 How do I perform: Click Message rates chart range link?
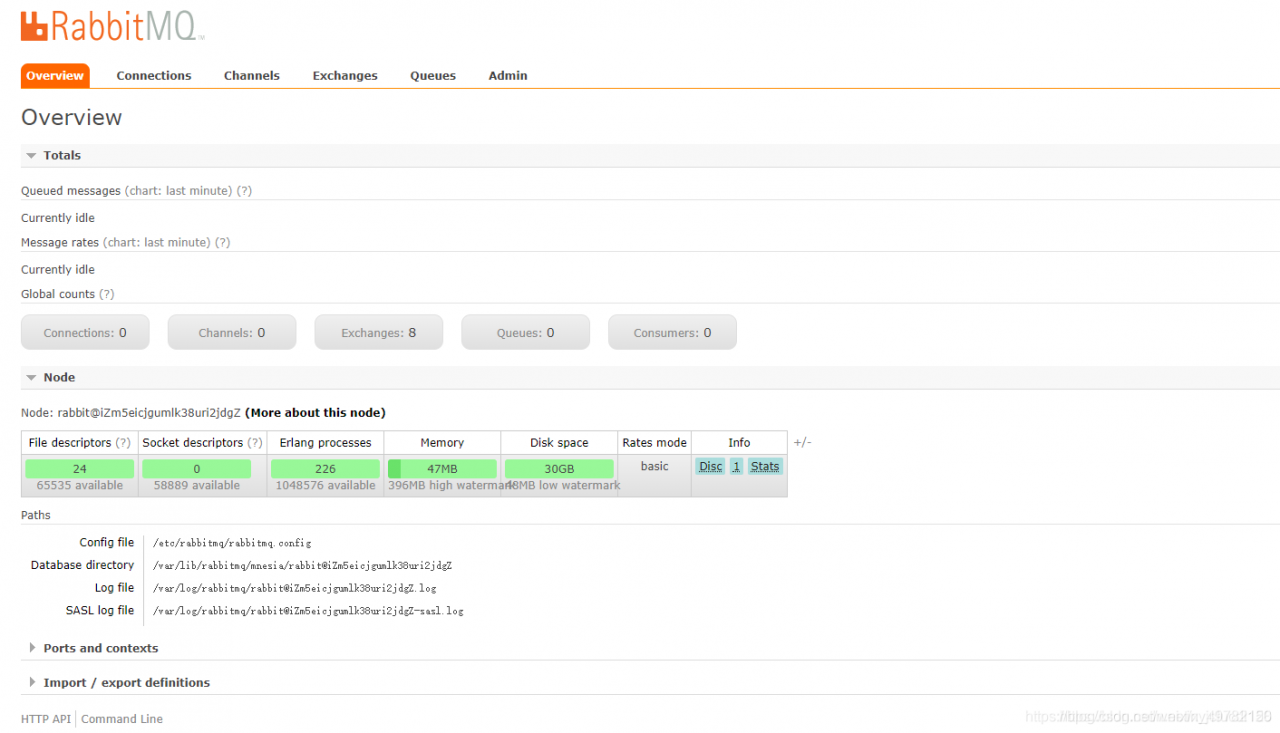pos(156,243)
